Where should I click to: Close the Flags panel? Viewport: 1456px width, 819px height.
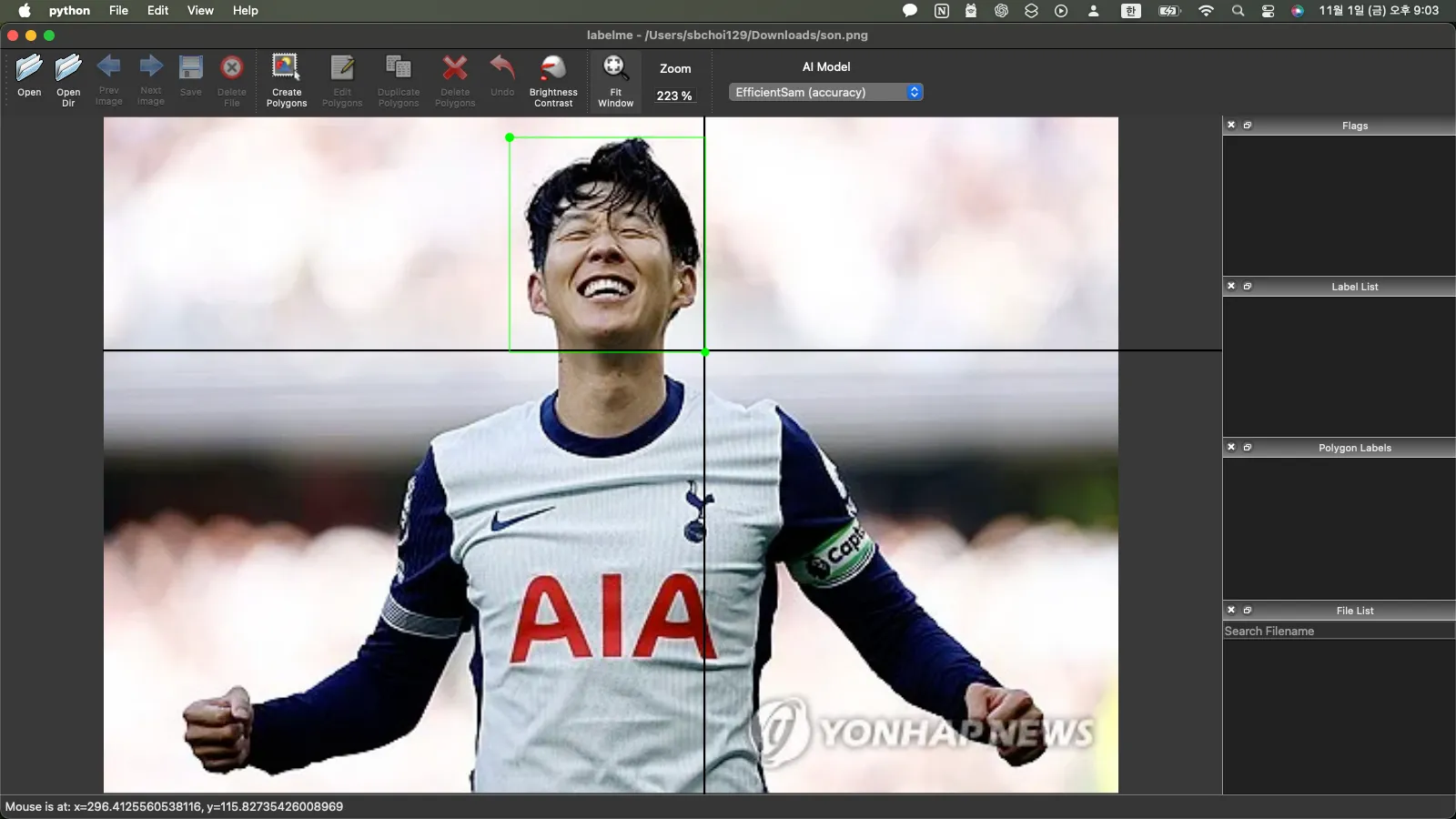(1231, 125)
